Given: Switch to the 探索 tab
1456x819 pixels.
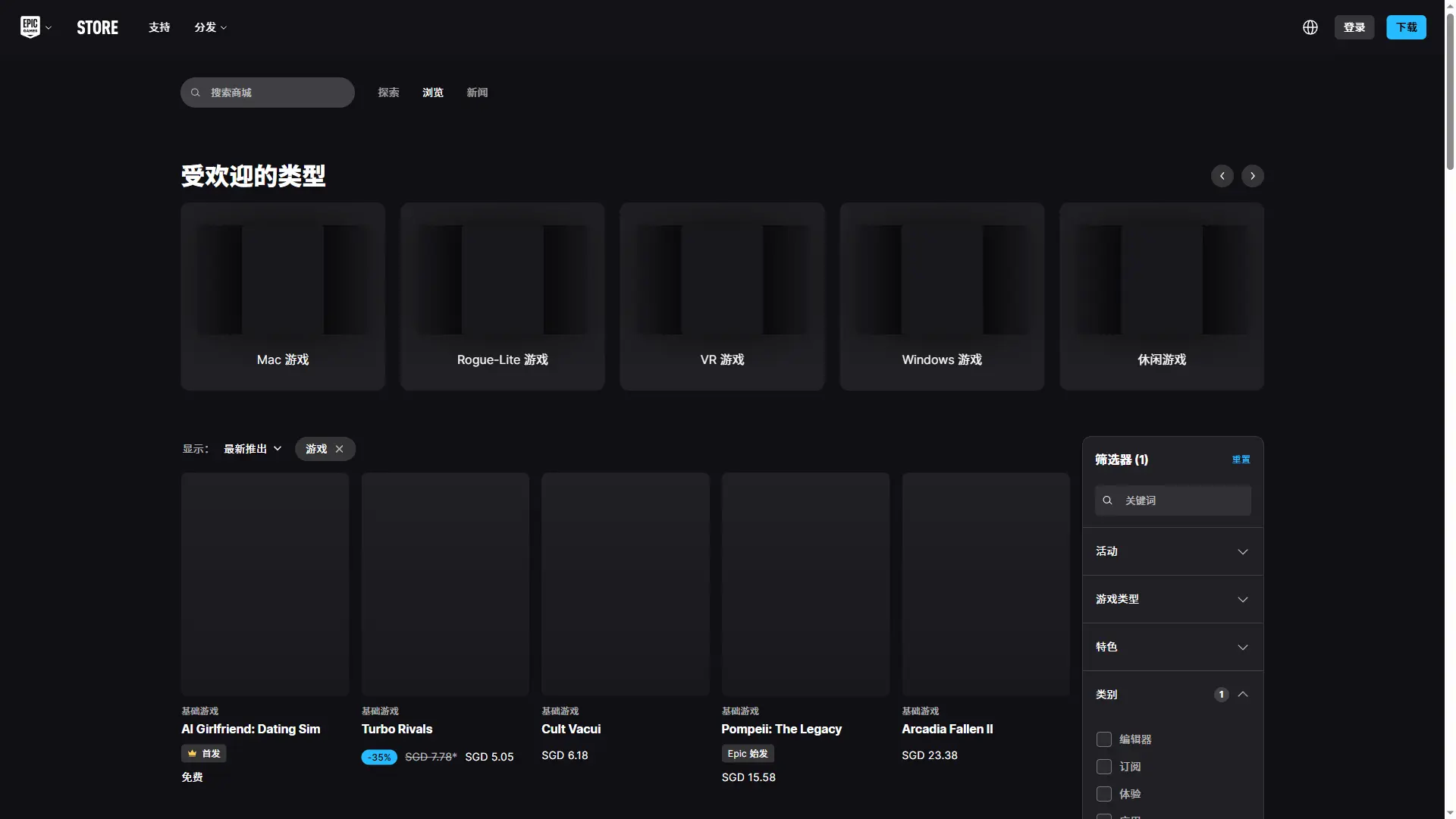Looking at the screenshot, I should (x=388, y=93).
